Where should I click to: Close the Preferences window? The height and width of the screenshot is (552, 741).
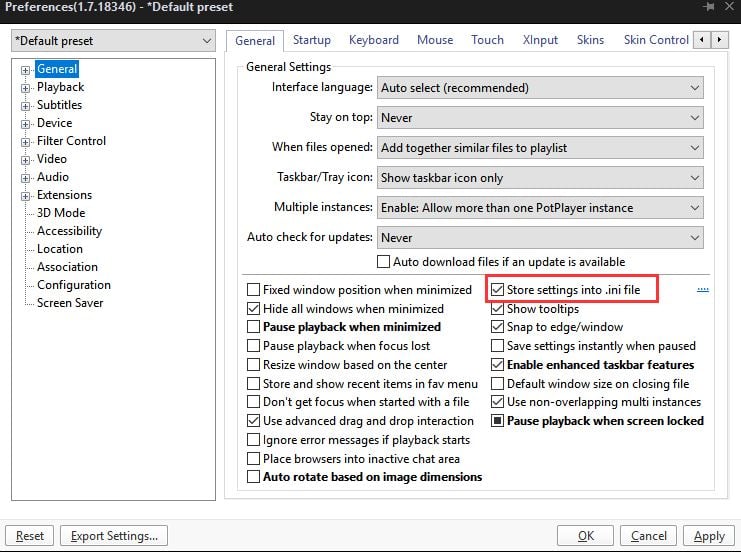coord(729,7)
